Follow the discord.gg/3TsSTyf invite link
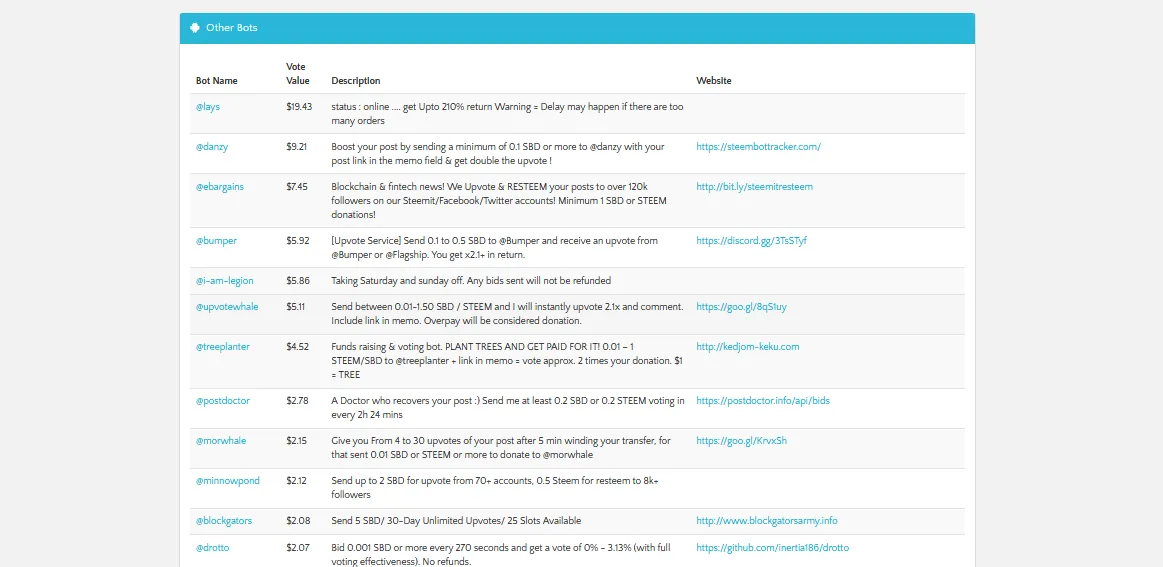The height and width of the screenshot is (567, 1163). 751,241
